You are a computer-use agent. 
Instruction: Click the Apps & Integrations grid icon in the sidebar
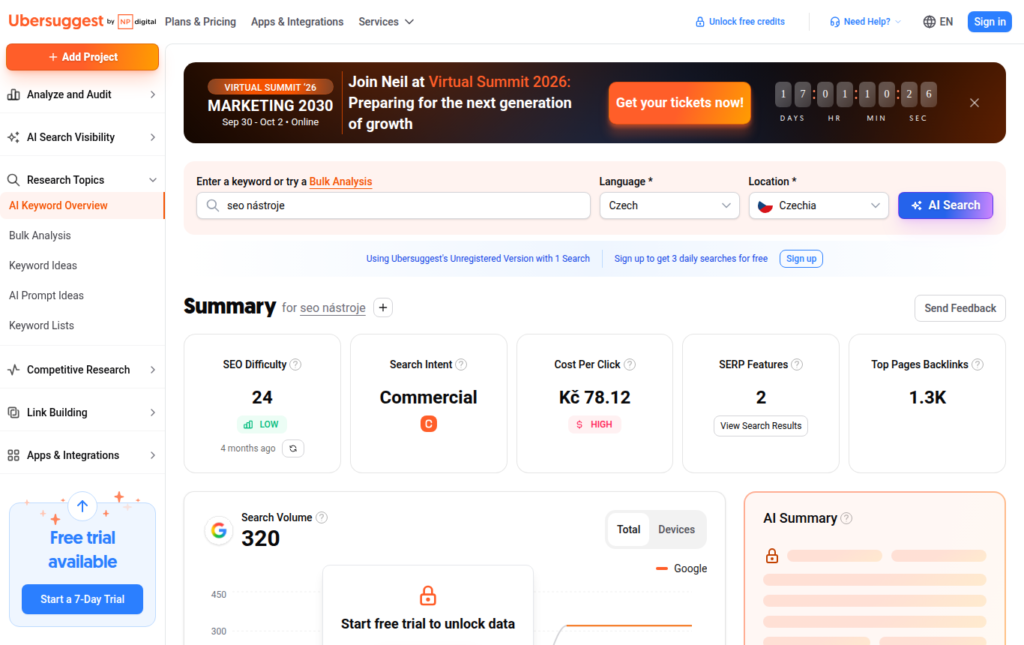(13, 456)
